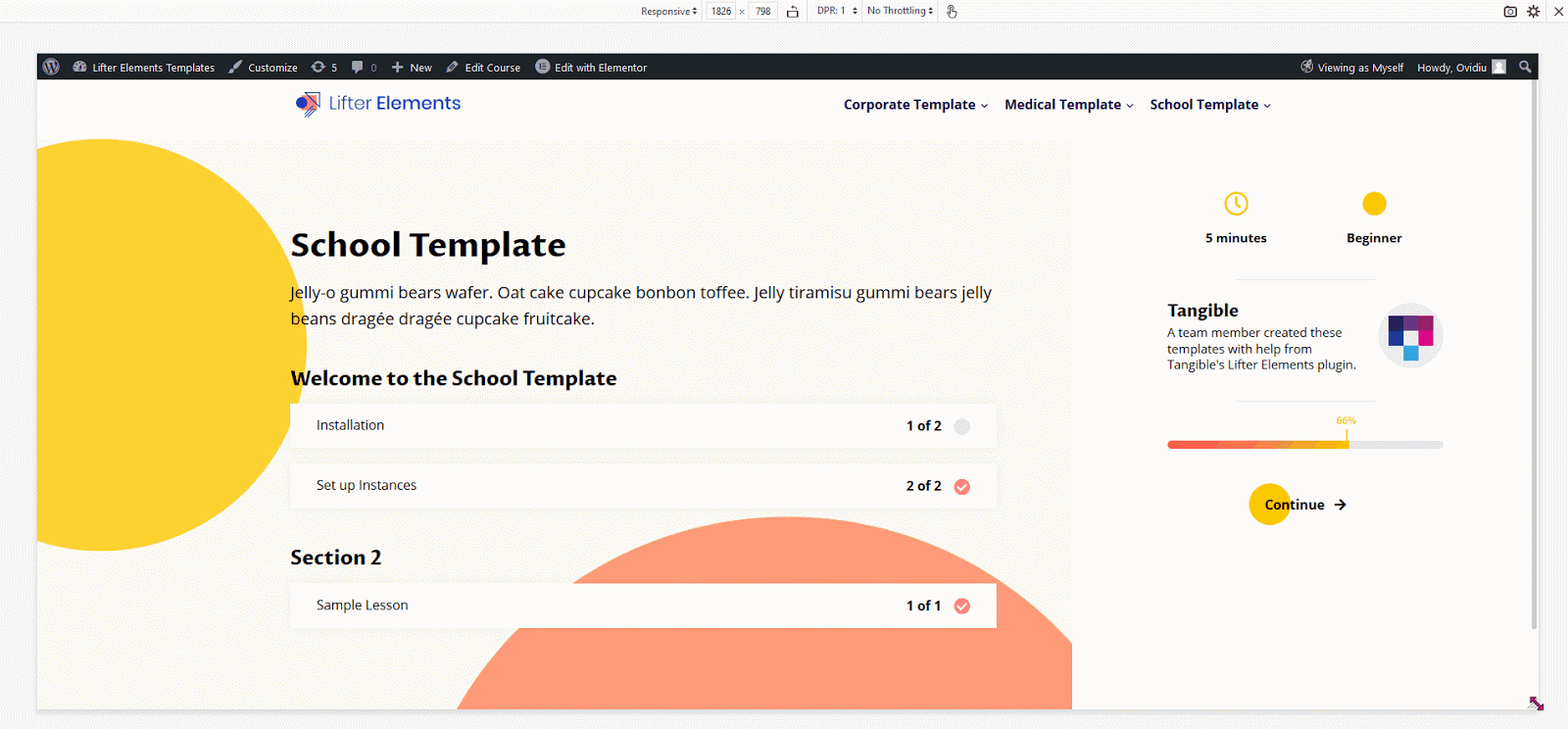Open the WordPress logo menu
This screenshot has height=729, width=1568.
pyautogui.click(x=51, y=67)
